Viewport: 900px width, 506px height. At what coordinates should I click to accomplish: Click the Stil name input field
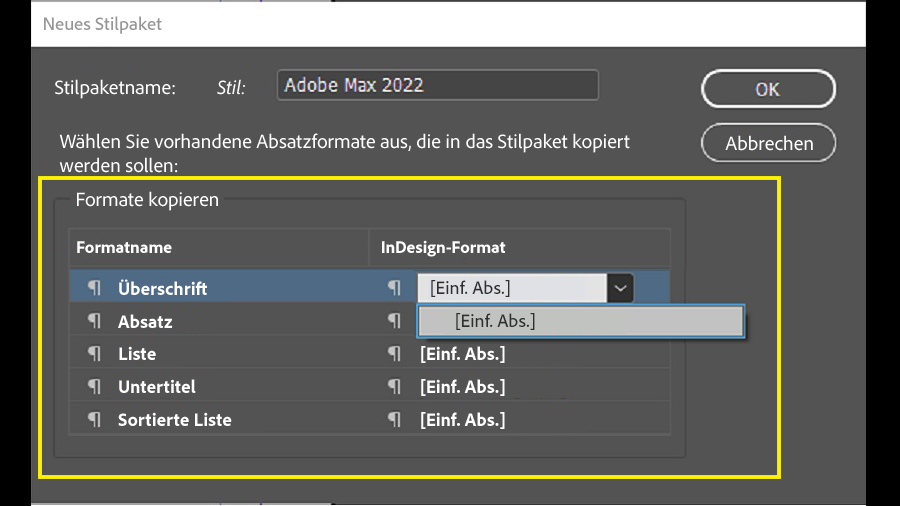click(437, 86)
